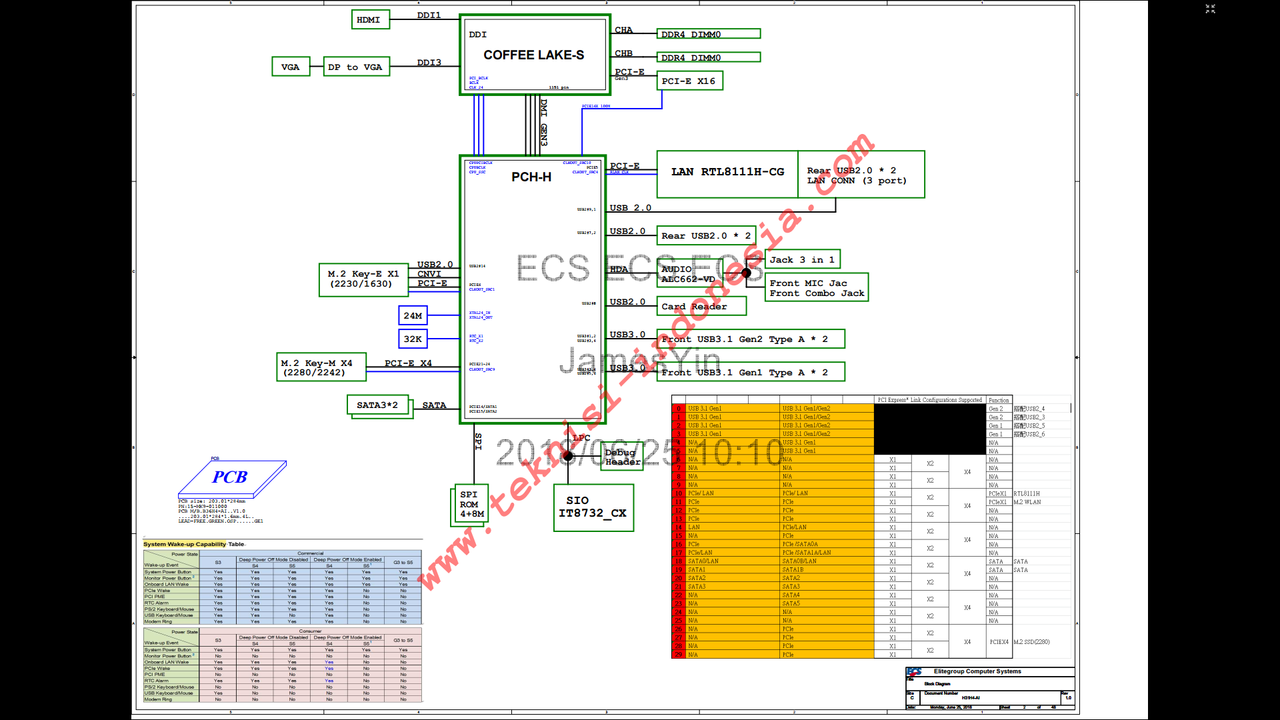Viewport: 1280px width, 720px height.
Task: Select the SPI ROM 4+8M block
Action: (471, 505)
